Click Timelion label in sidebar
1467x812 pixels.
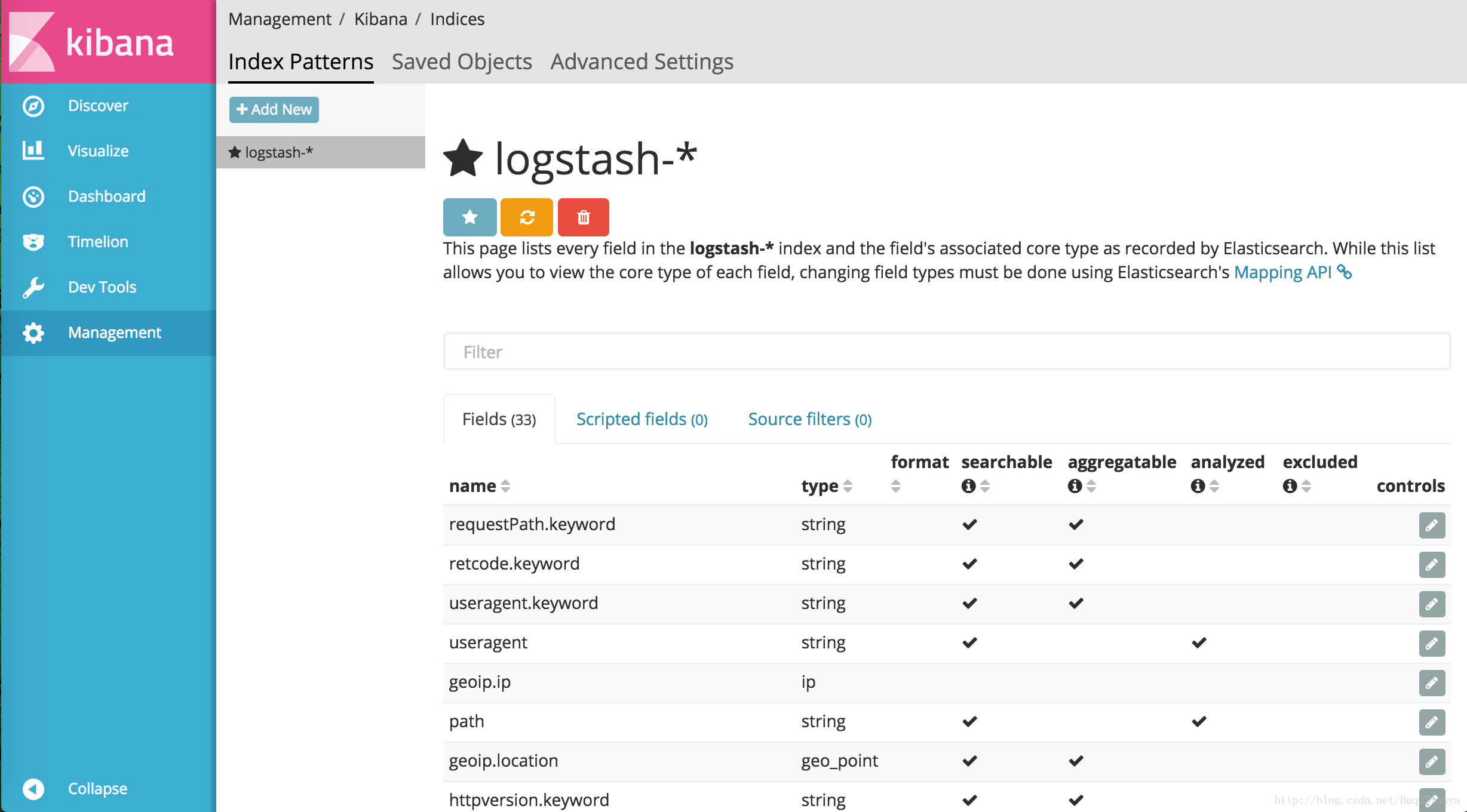tap(98, 242)
